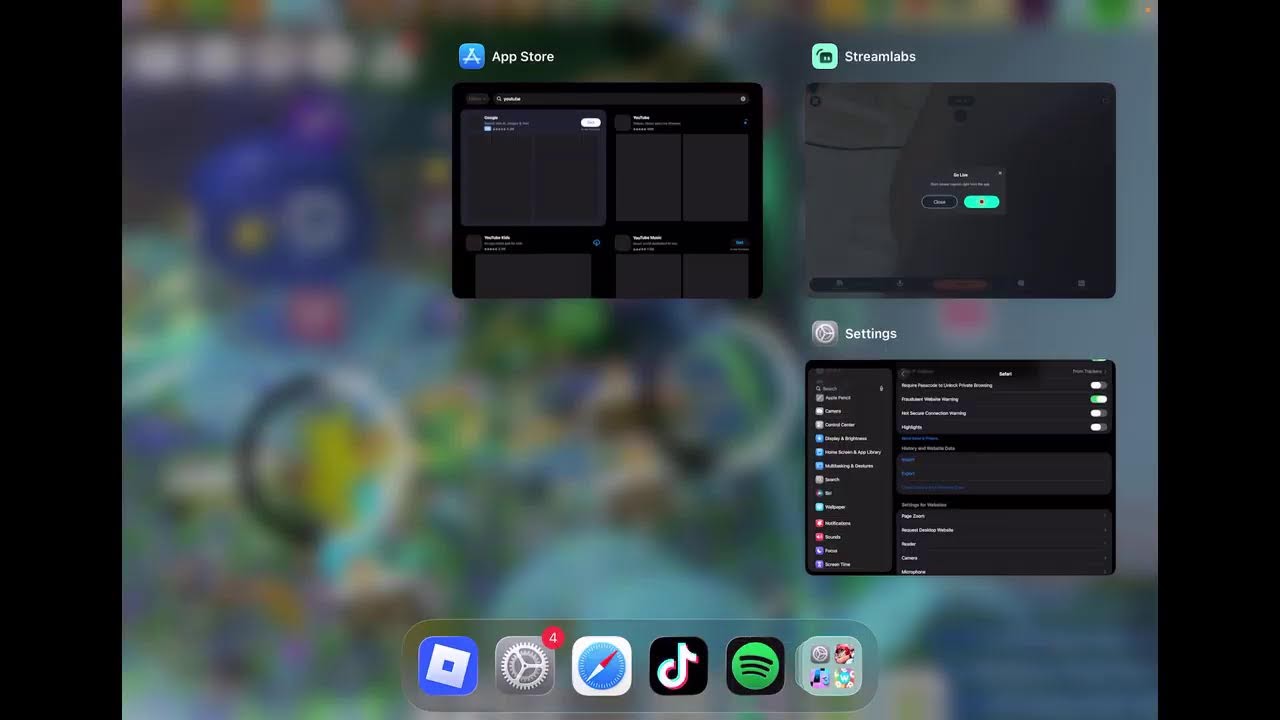Select Siri in the Settings sidebar
The width and height of the screenshot is (1280, 720).
[x=850, y=493]
